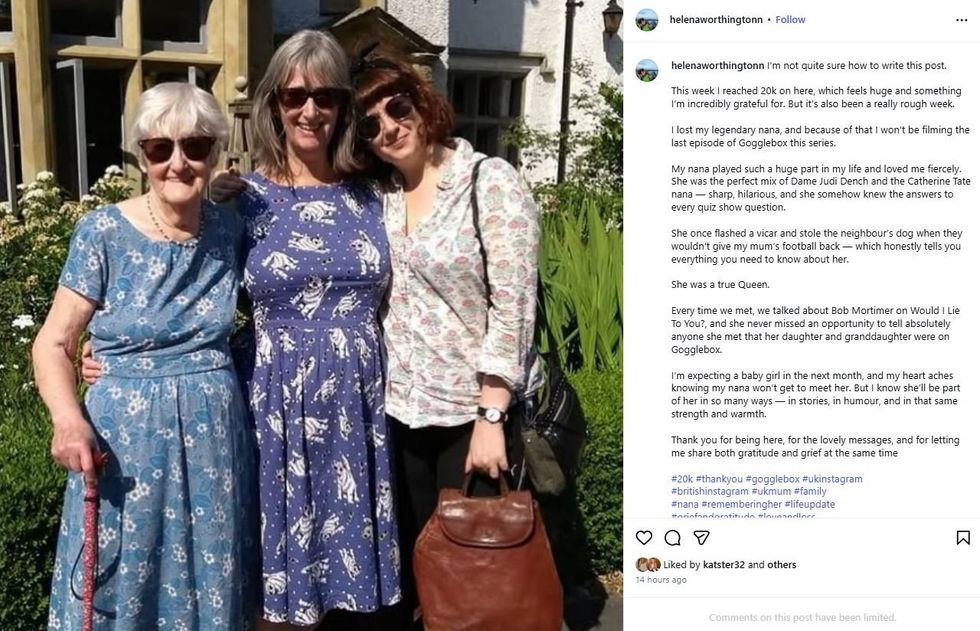Open the liker avatars next to Liked by

click(x=648, y=565)
